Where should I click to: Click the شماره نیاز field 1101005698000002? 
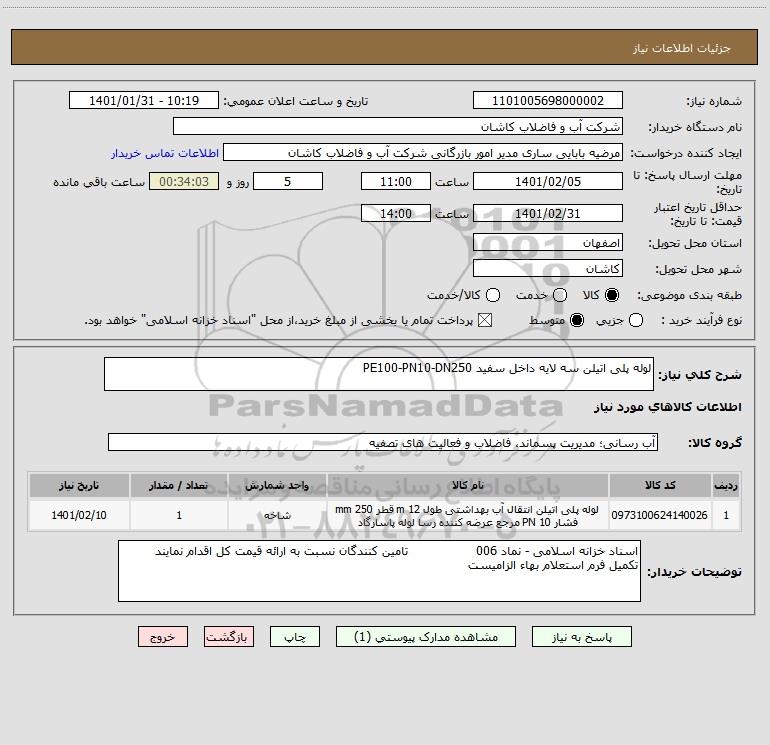pos(548,100)
